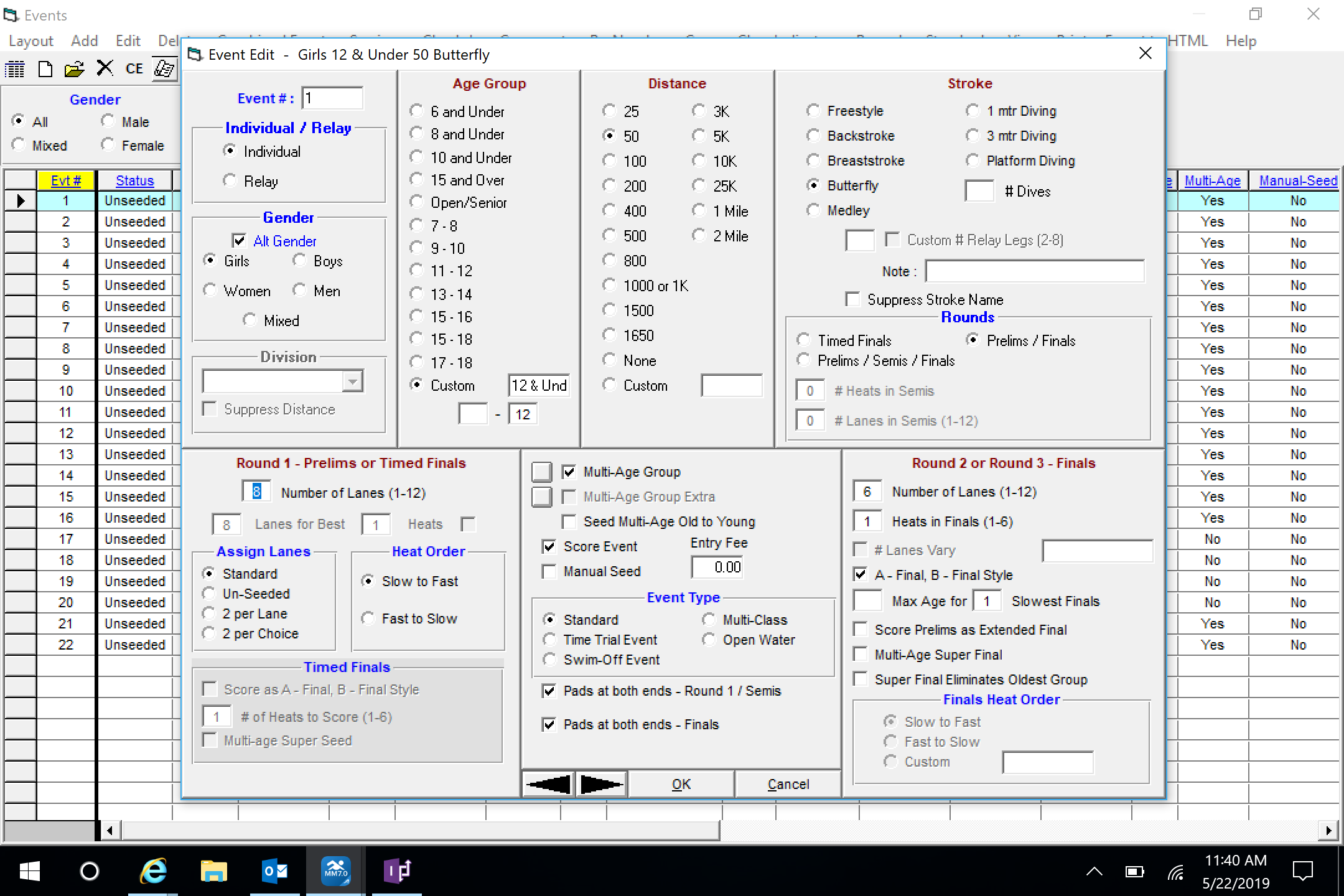Click the CE combined events icon
Image resolution: width=1344 pixels, height=896 pixels.
134,69
